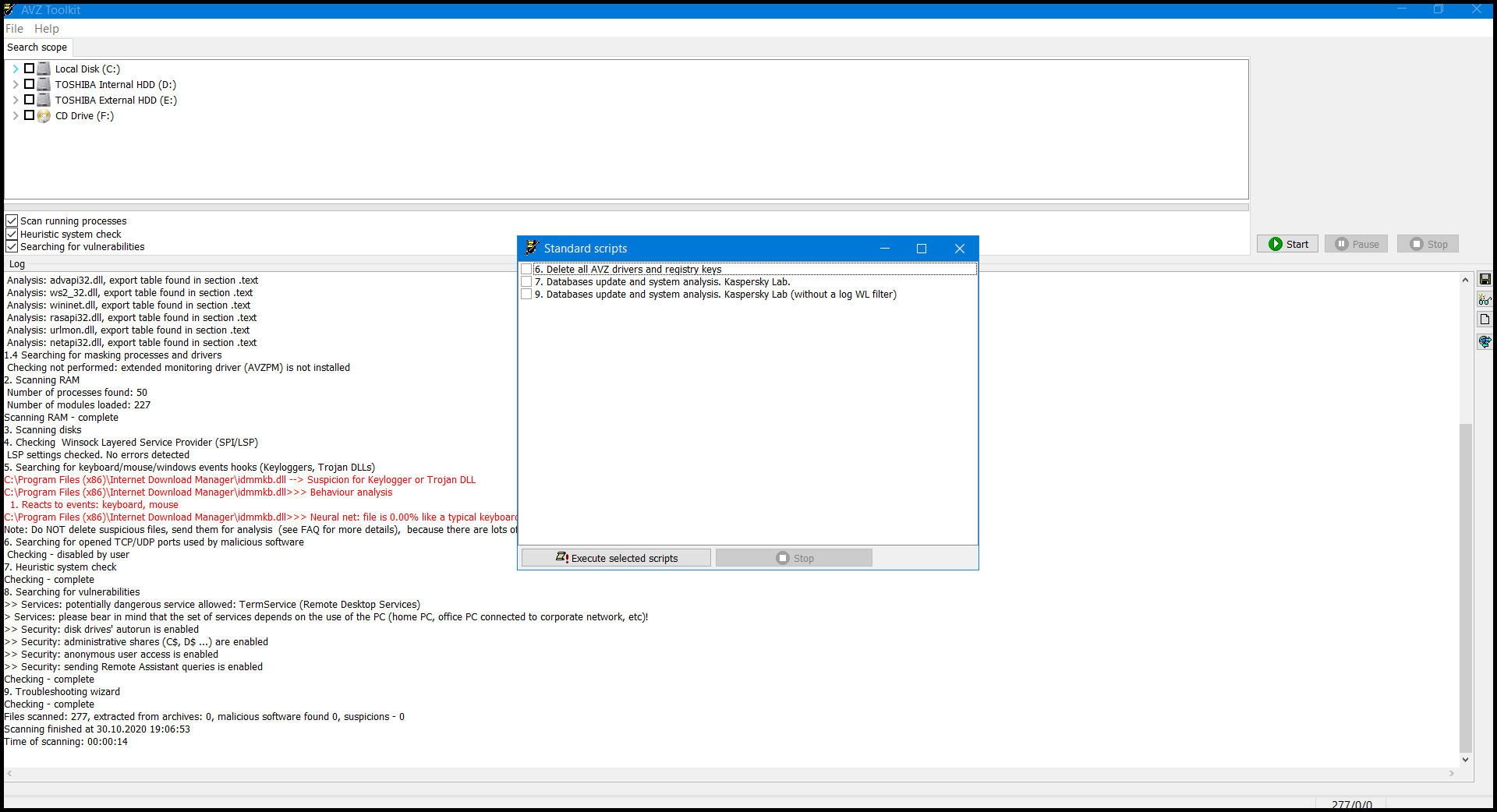Click the log horizontal scrollbar left arrow
1497x812 pixels.
10,774
